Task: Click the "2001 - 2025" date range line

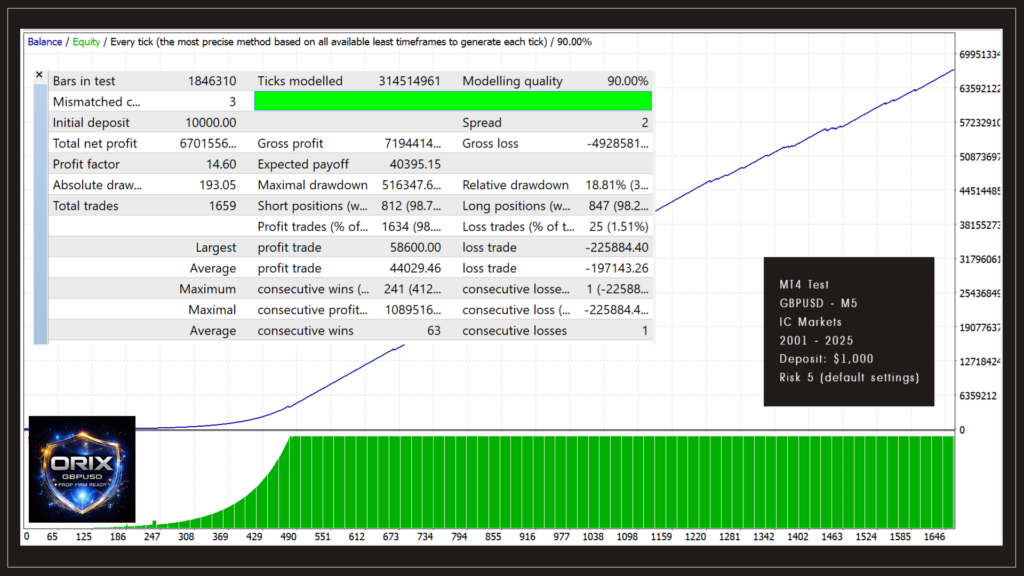Action: [816, 340]
